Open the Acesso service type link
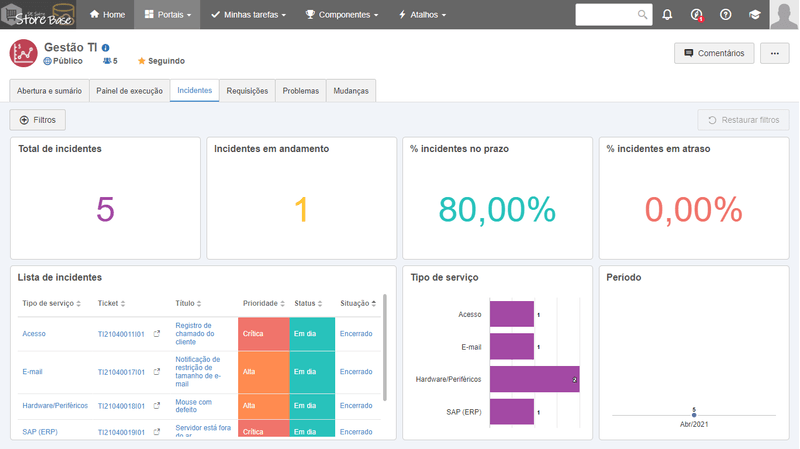This screenshot has width=800, height=449. click(x=34, y=334)
